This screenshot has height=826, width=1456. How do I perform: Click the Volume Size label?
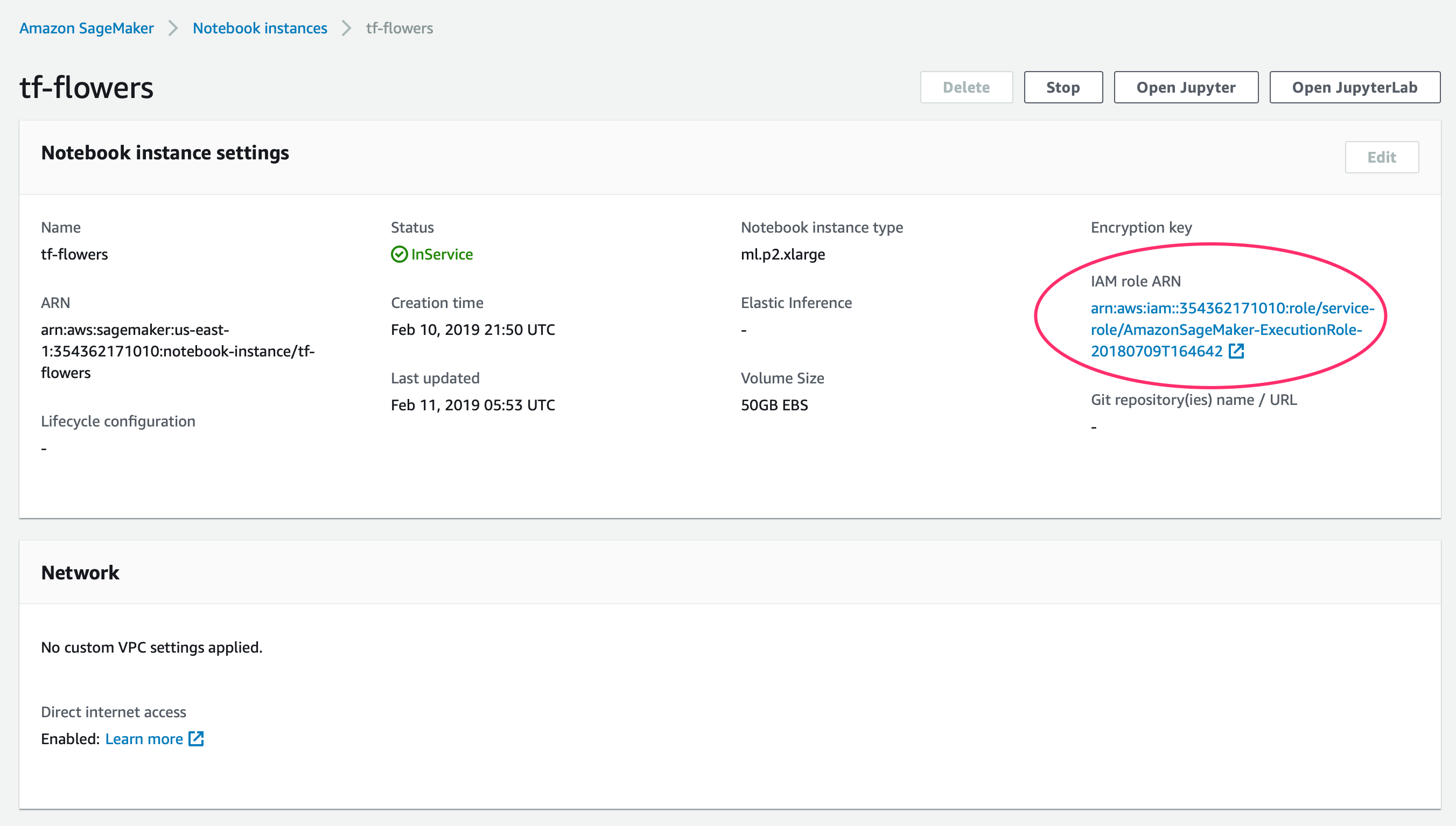(782, 379)
